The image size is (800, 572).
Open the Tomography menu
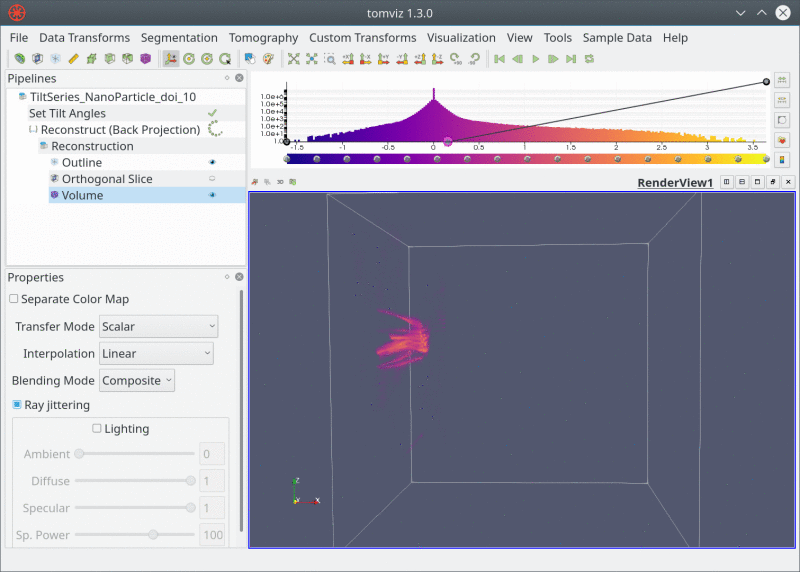coord(263,38)
